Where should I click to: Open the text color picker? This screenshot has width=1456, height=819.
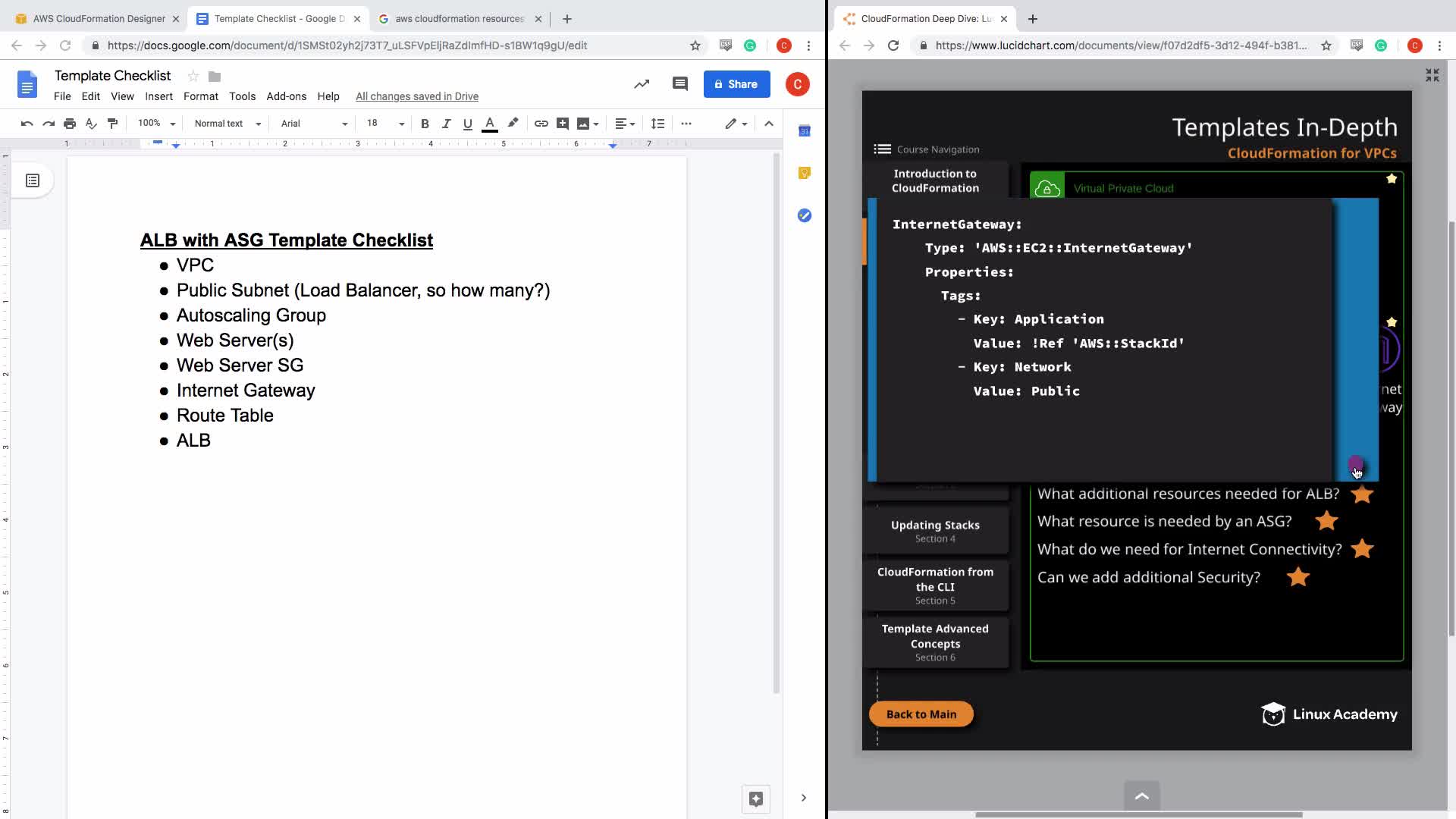(x=490, y=124)
